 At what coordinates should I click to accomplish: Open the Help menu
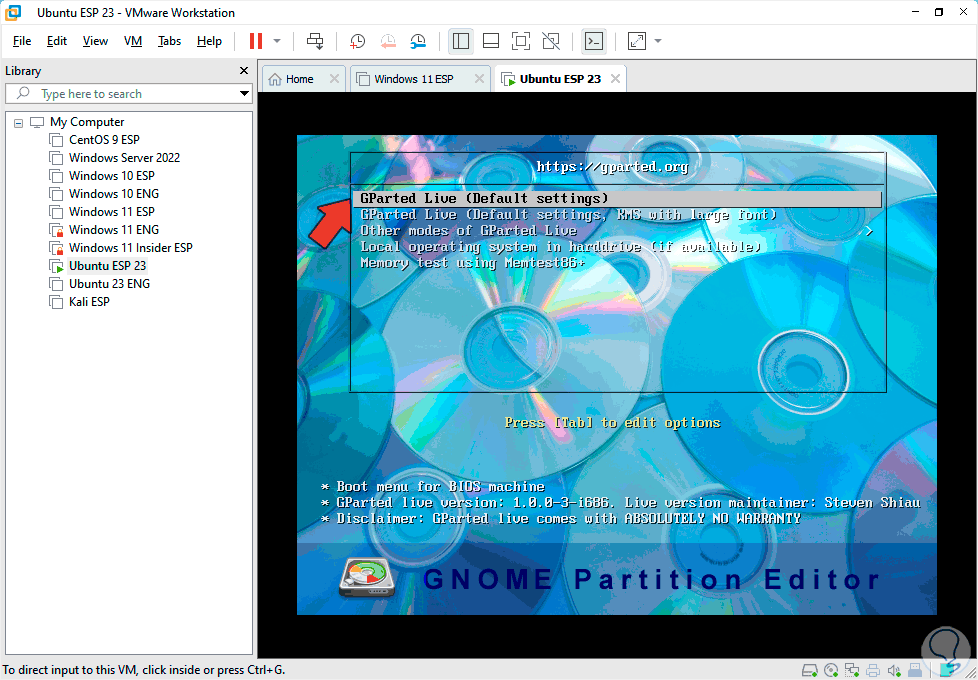pyautogui.click(x=209, y=41)
